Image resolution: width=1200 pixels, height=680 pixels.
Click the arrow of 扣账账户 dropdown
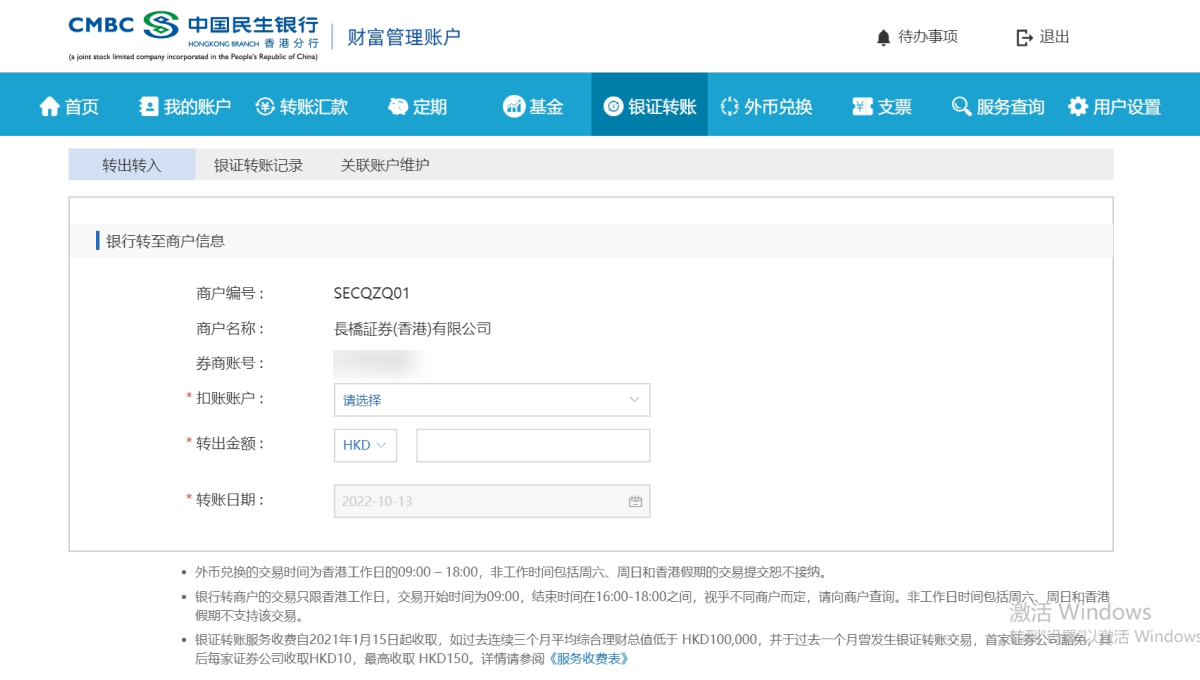634,400
